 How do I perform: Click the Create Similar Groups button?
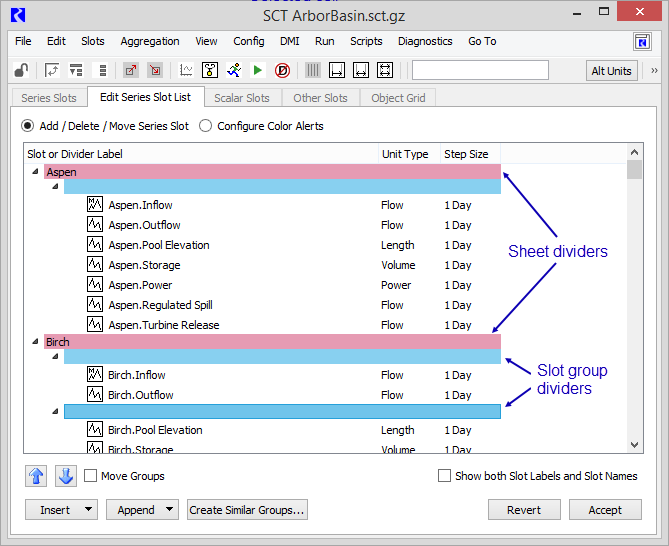247,510
